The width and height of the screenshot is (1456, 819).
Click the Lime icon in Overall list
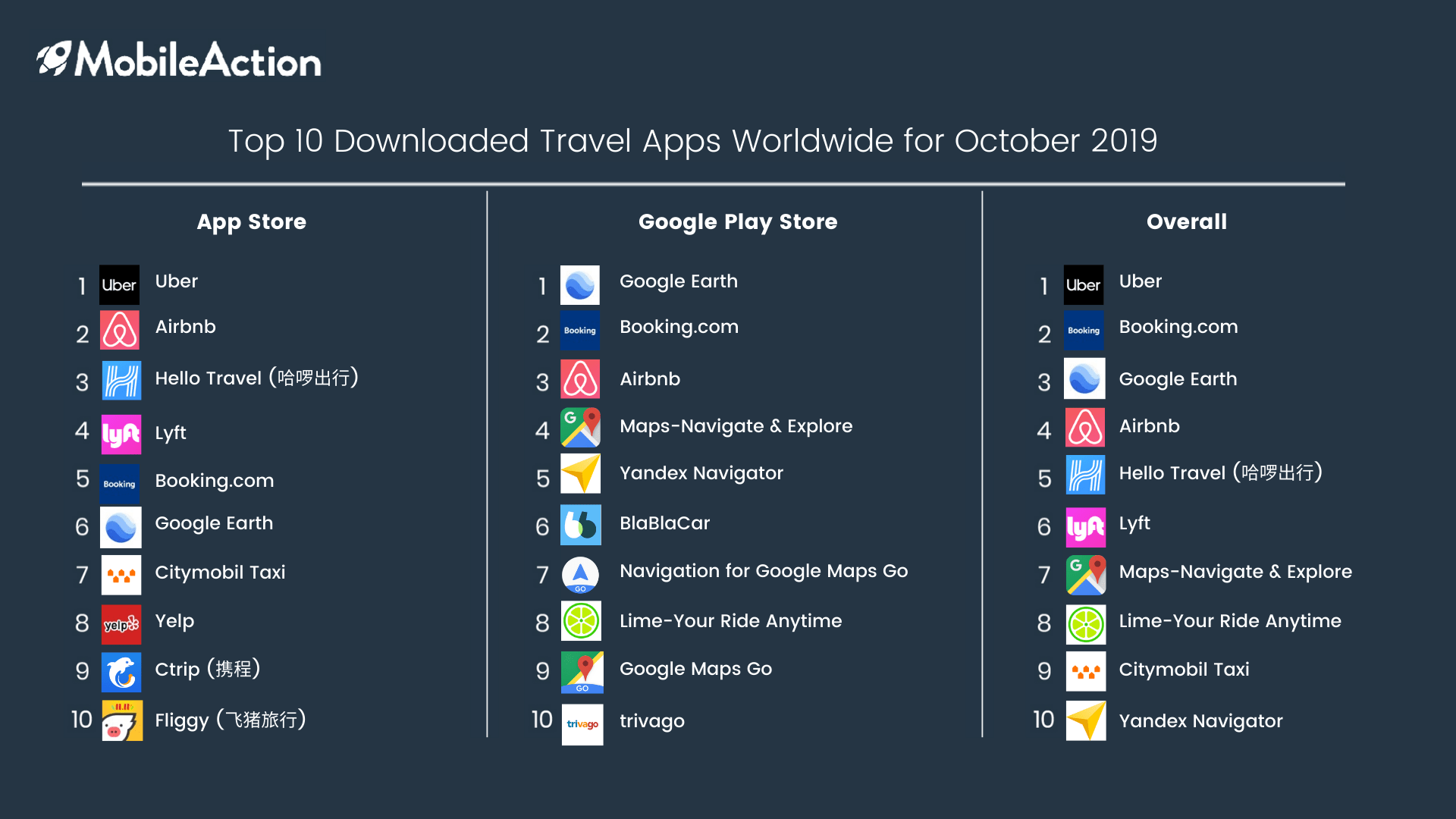[x=1086, y=625]
